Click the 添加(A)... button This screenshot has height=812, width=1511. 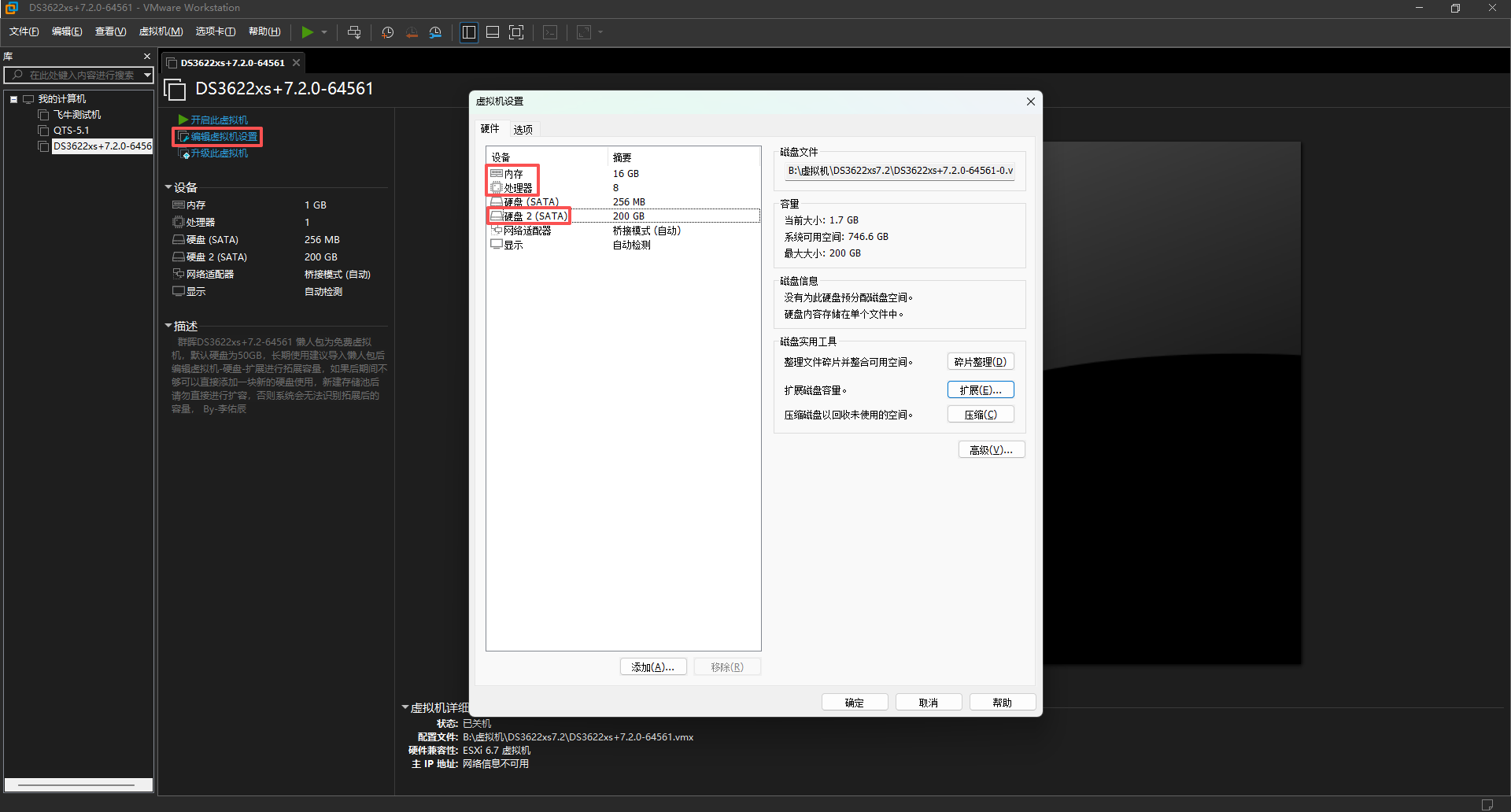pyautogui.click(x=652, y=667)
